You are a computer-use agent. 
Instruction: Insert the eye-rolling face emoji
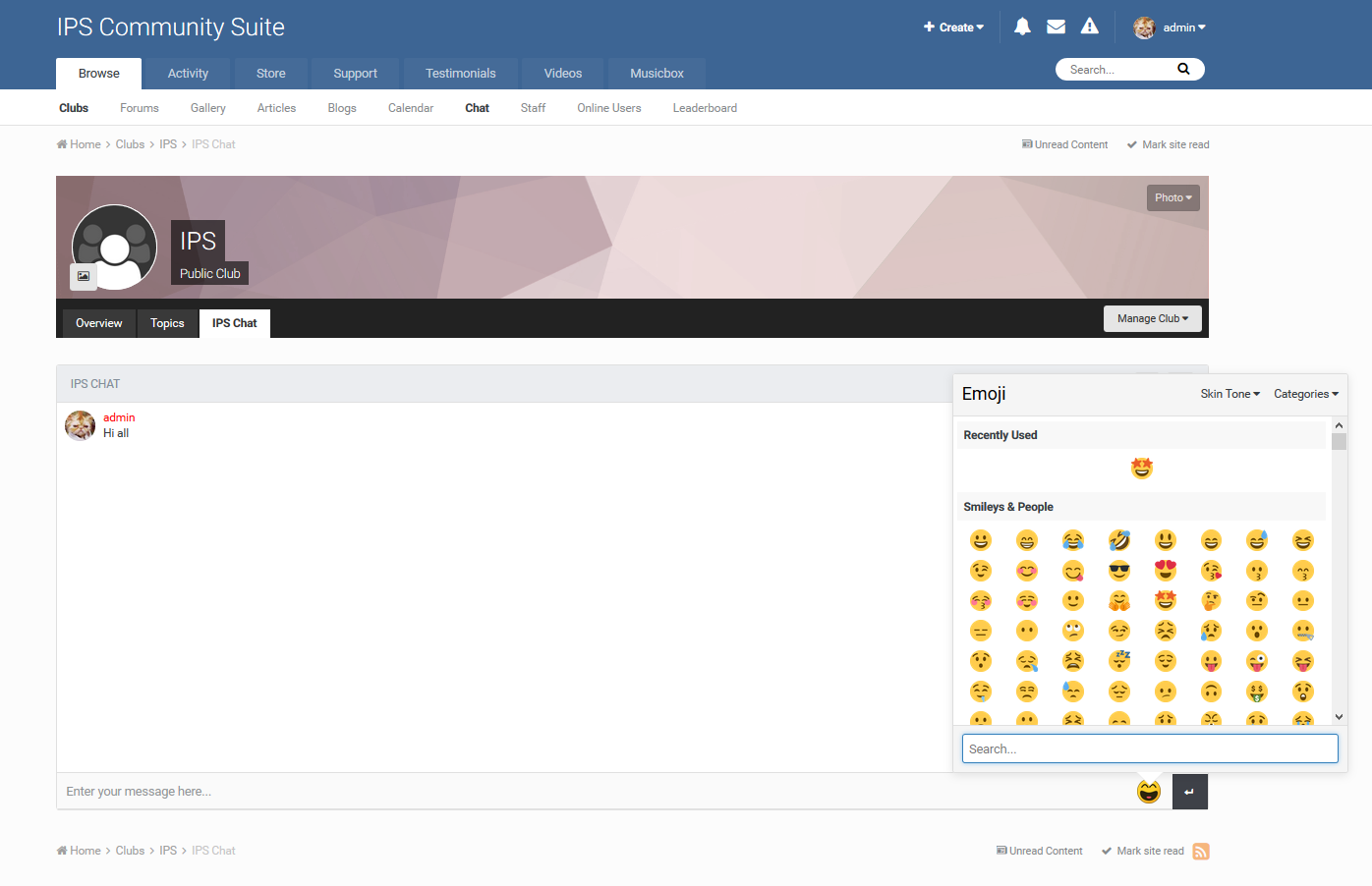(1073, 631)
